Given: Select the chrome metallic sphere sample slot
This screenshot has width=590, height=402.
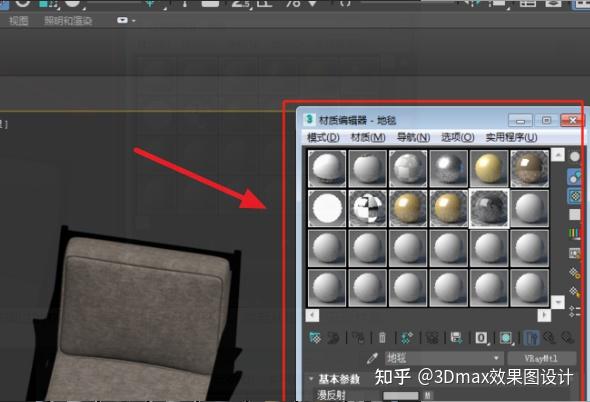Looking at the screenshot, I should [448, 168].
